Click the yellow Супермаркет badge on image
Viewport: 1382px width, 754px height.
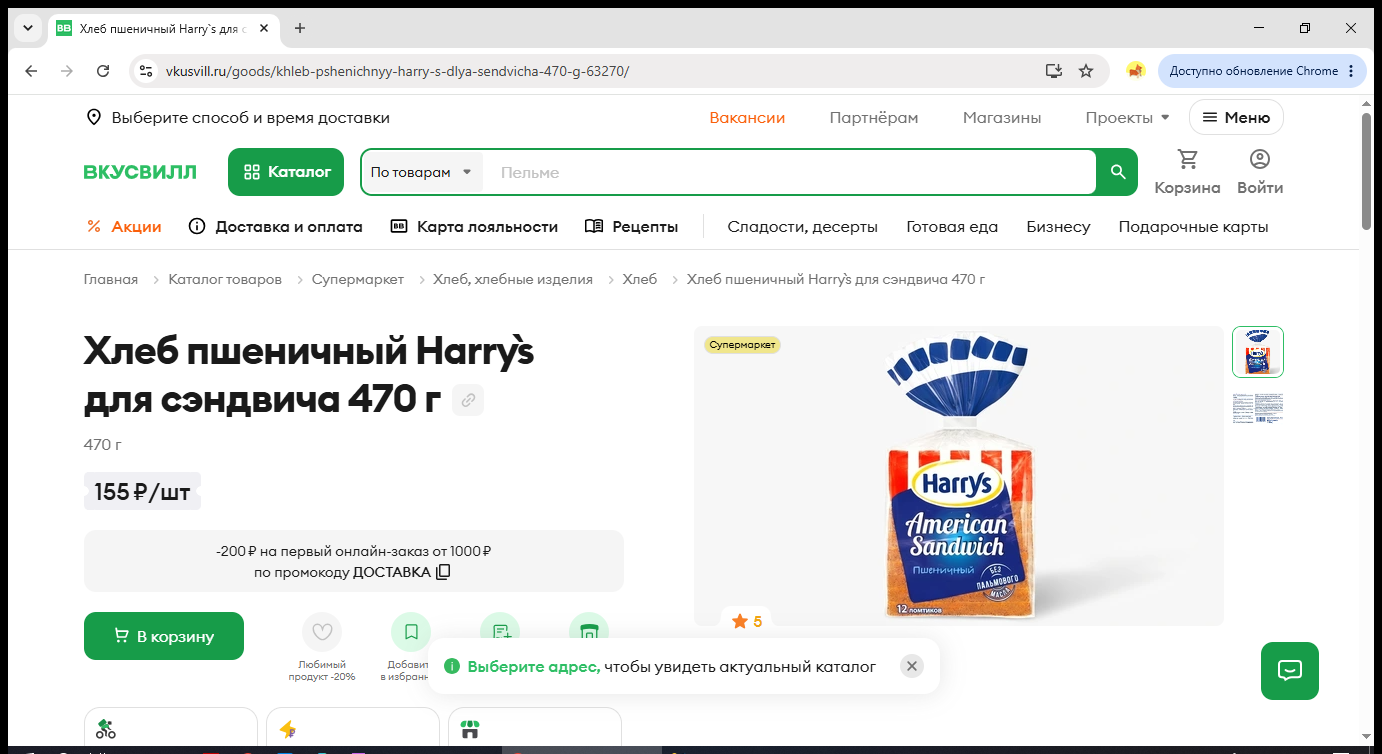point(742,345)
